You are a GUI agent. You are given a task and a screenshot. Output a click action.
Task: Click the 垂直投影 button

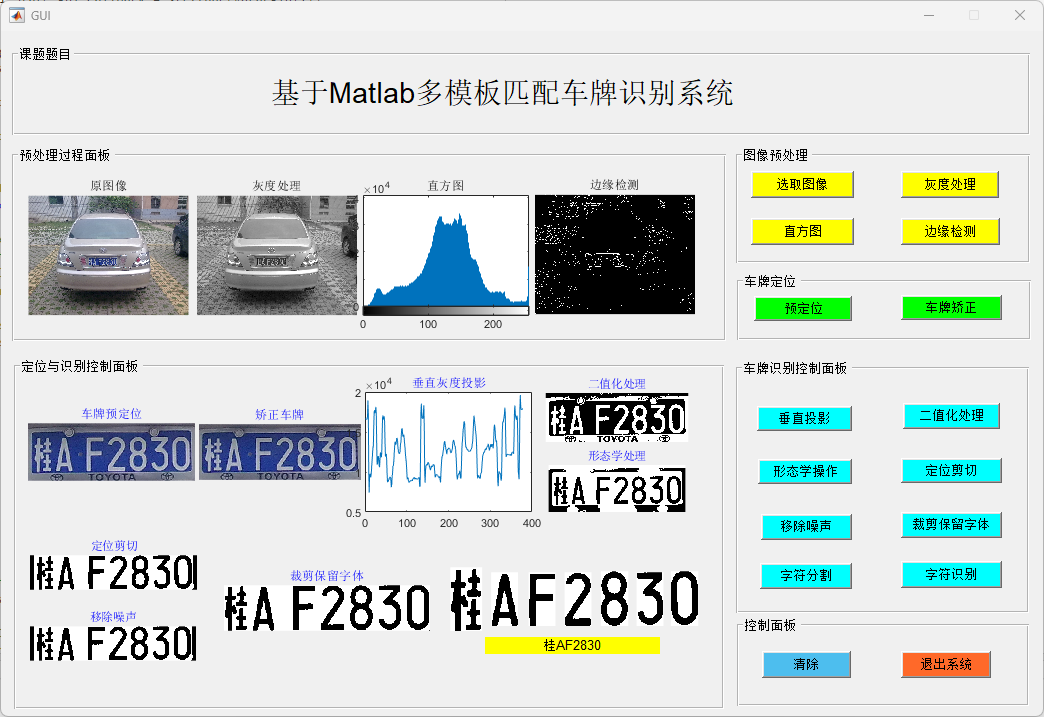point(804,418)
